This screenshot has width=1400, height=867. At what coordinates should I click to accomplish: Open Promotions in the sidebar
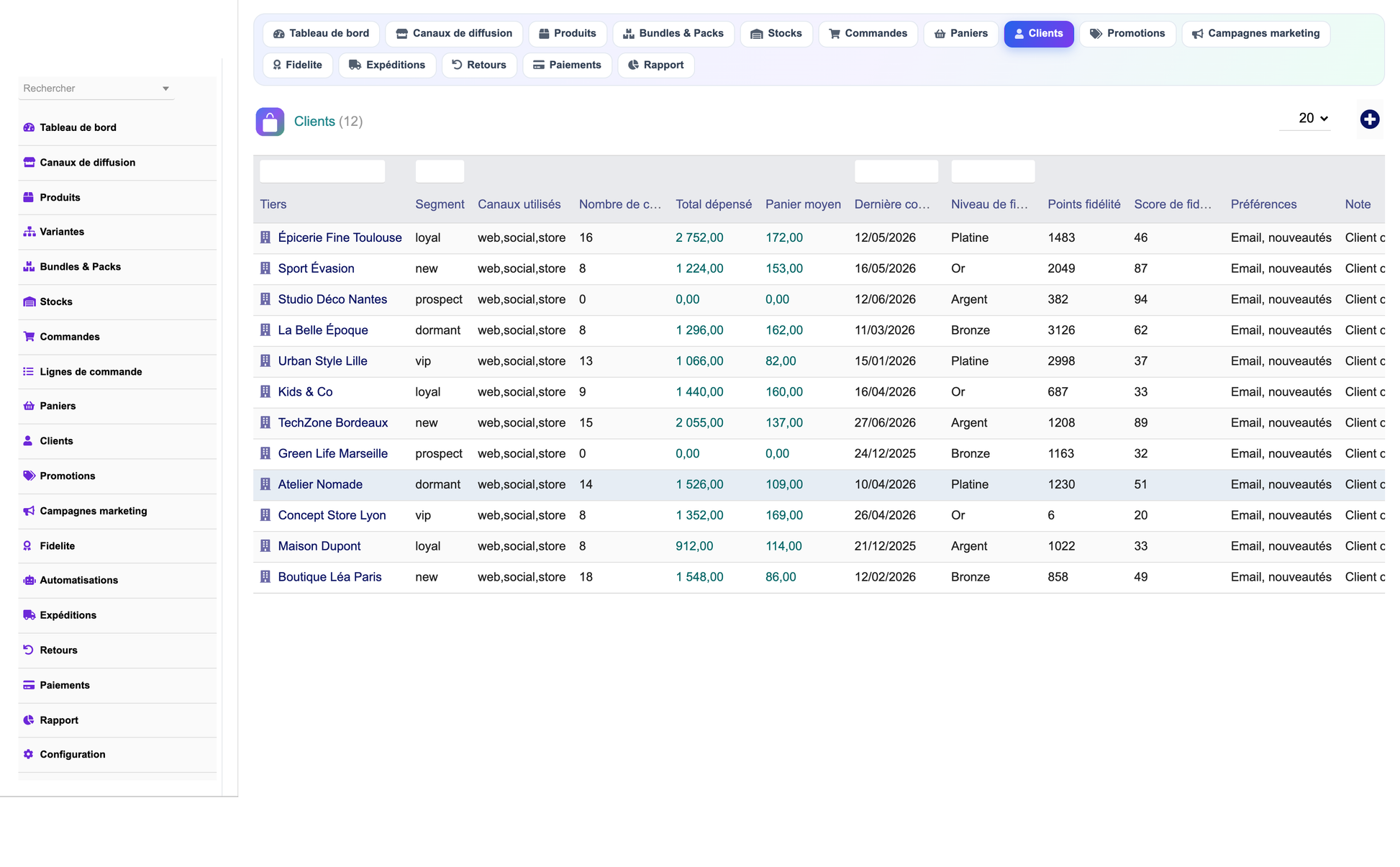click(x=117, y=476)
